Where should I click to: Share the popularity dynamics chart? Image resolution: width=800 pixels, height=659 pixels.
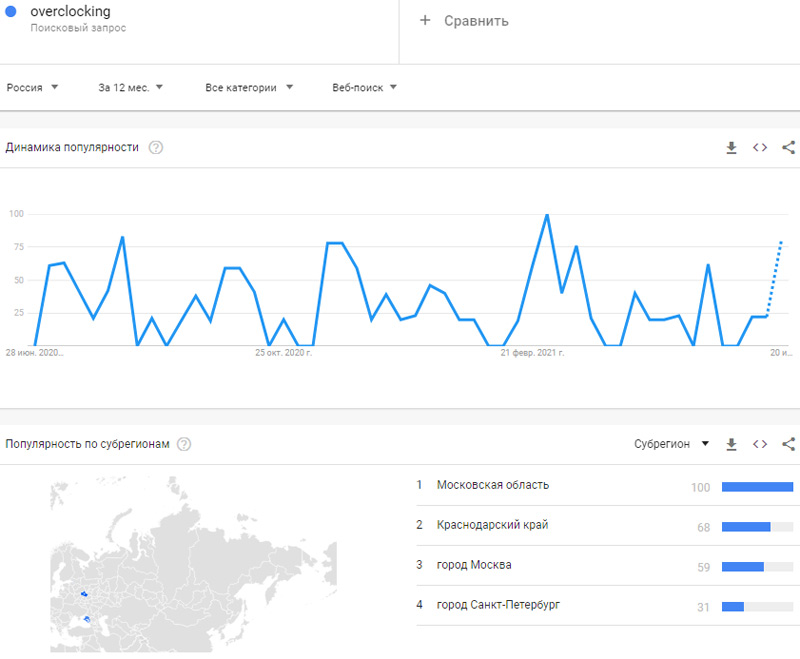[x=788, y=148]
